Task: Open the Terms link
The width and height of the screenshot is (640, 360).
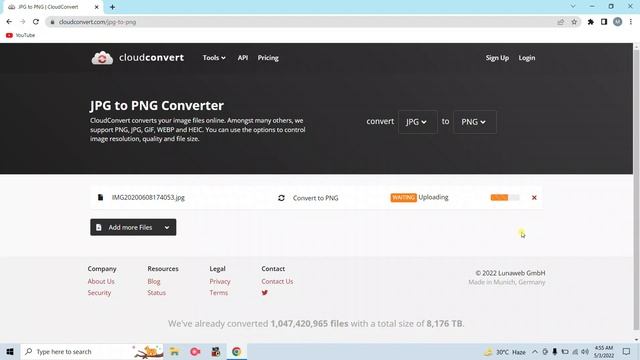Action: pos(219,293)
